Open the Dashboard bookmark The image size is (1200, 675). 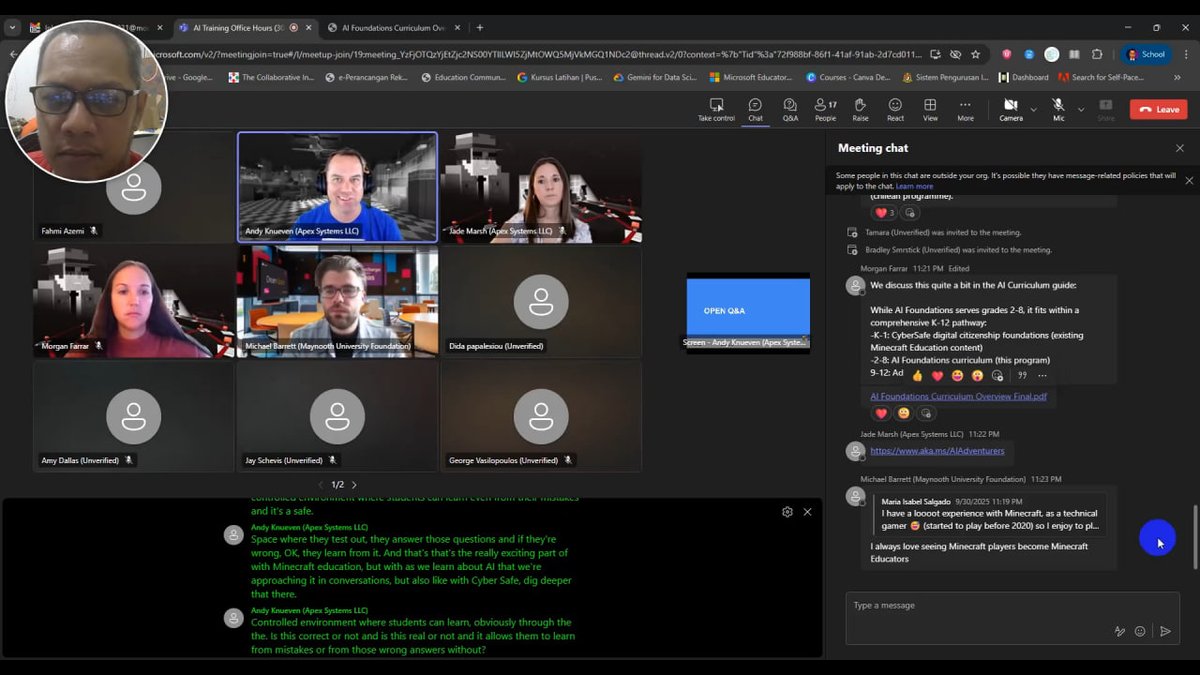[1023, 77]
